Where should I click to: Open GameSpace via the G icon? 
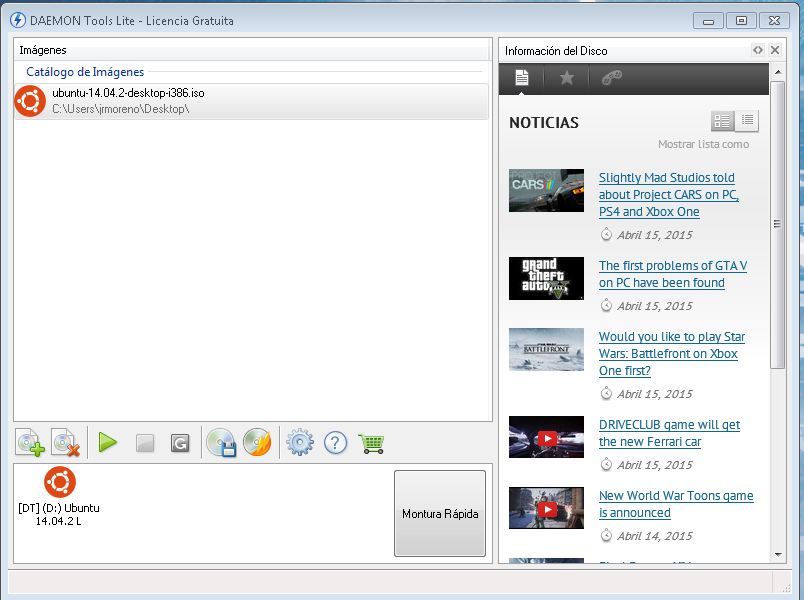tap(180, 443)
